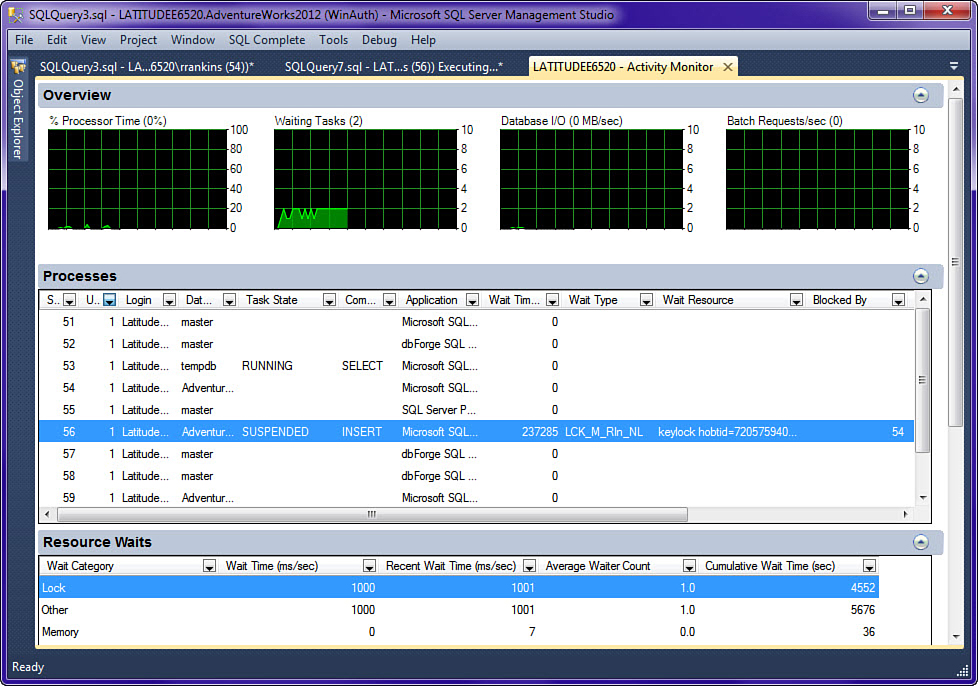This screenshot has width=978, height=686.
Task: Click the Object Explorer sidebar icon
Action: coord(18,69)
